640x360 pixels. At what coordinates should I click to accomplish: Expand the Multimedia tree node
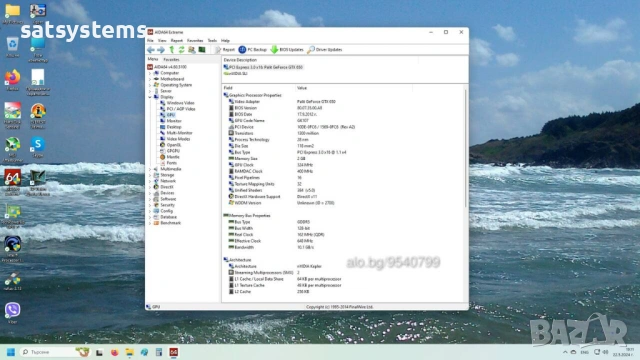coord(150,169)
